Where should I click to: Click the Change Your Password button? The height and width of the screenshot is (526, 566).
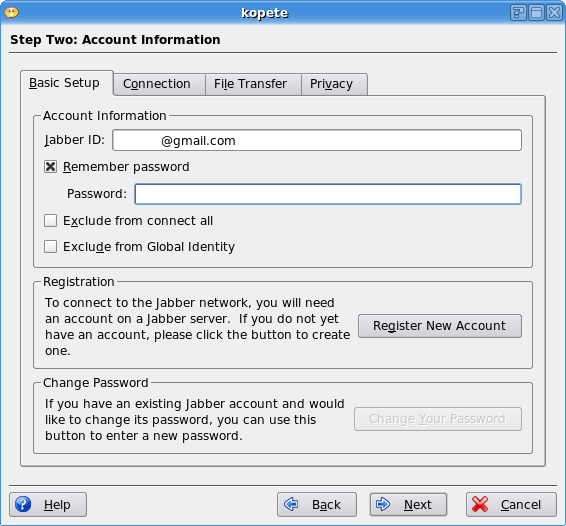pos(437,419)
